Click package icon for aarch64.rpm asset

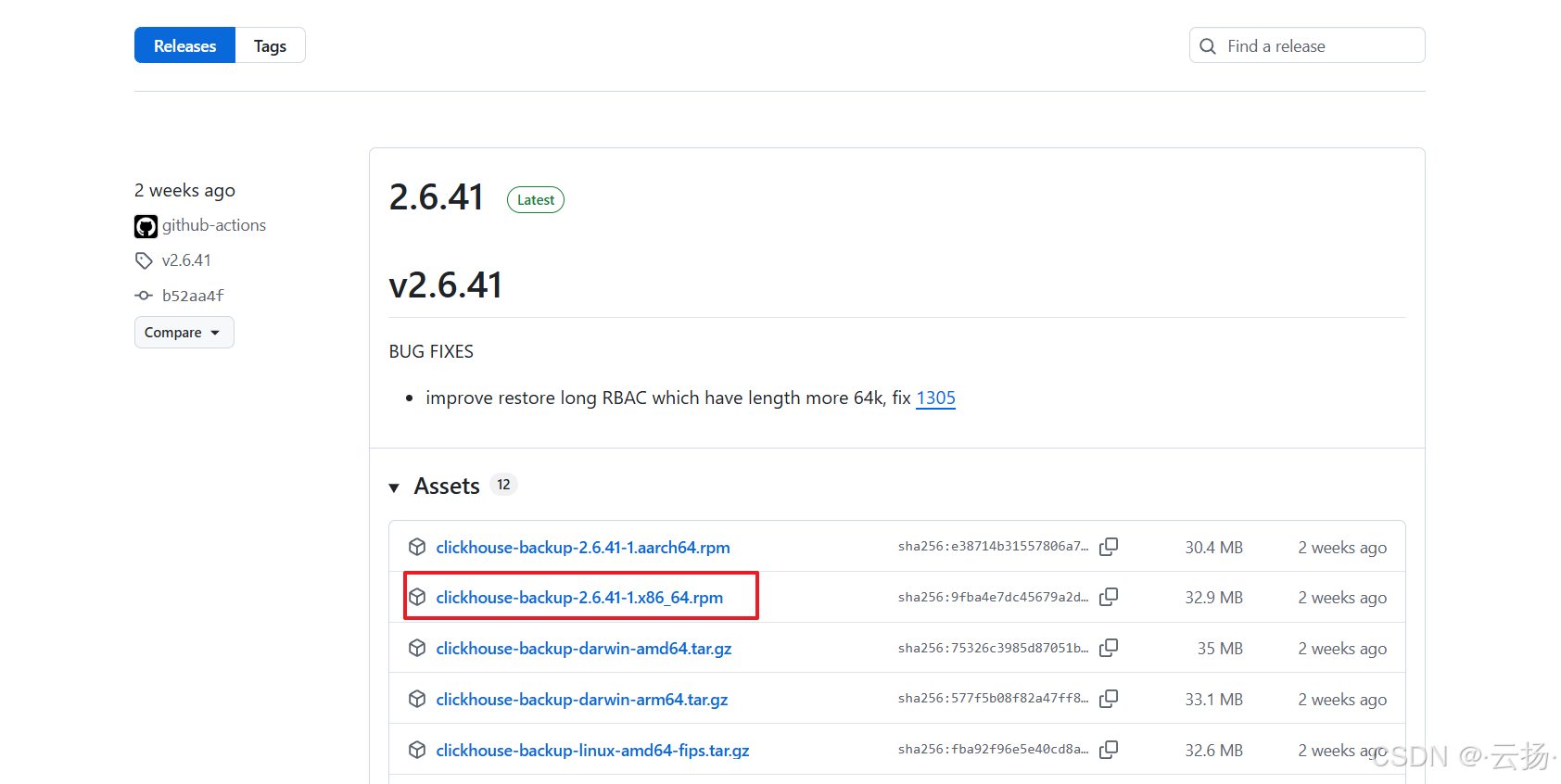tap(417, 547)
